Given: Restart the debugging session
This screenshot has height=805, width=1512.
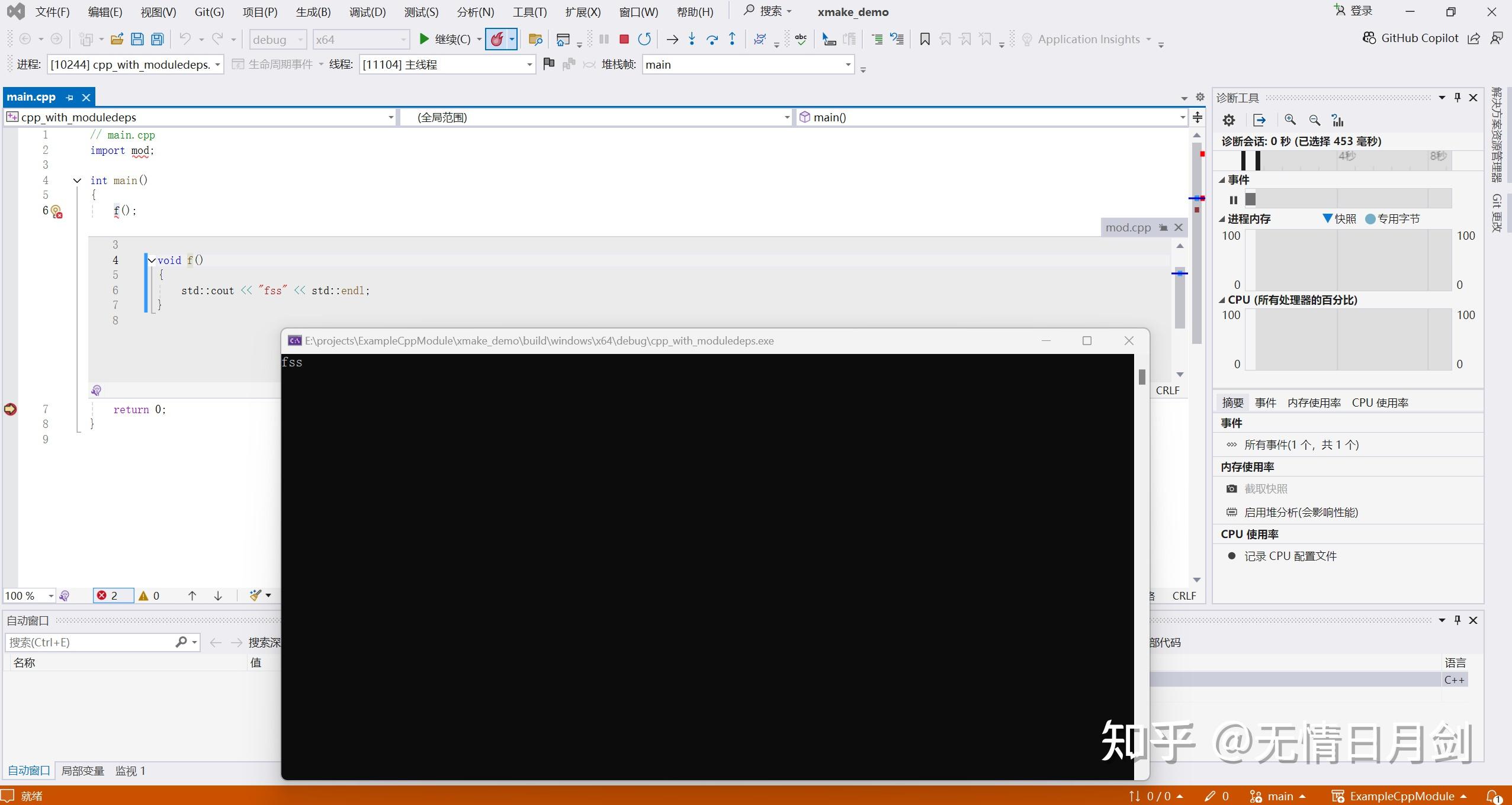Looking at the screenshot, I should pos(644,39).
